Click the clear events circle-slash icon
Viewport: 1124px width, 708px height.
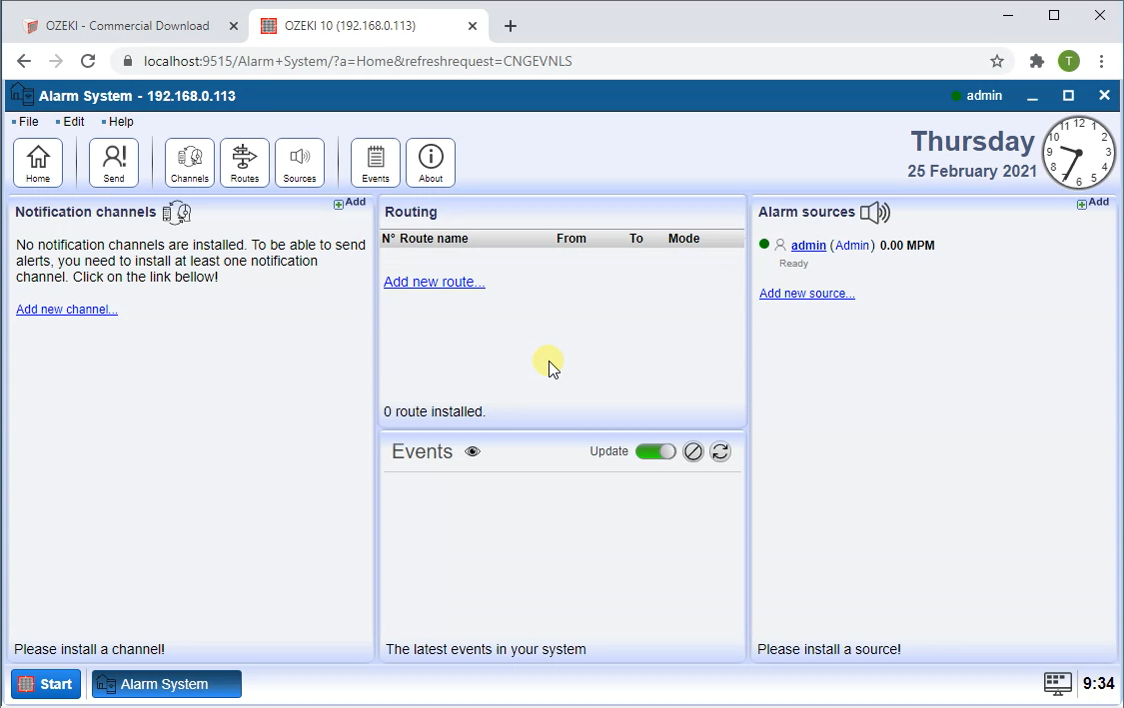point(693,451)
